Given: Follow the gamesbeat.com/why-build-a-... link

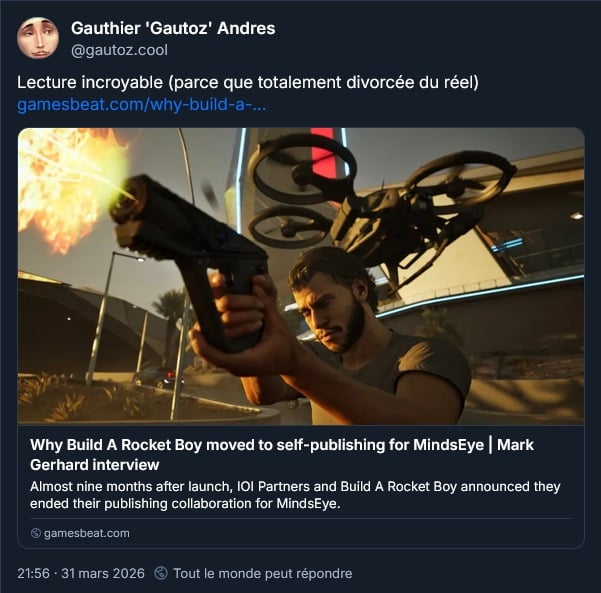Looking at the screenshot, I should pos(141,104).
